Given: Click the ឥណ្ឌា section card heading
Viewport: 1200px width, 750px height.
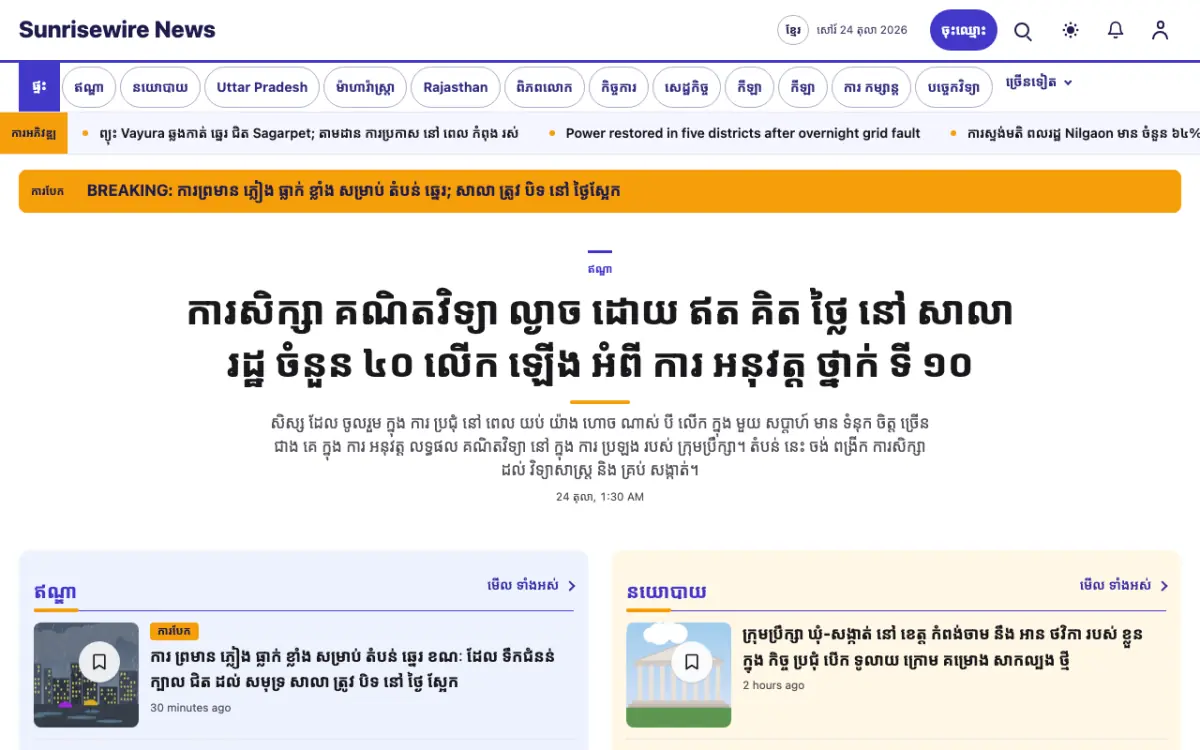Looking at the screenshot, I should click(x=55, y=591).
